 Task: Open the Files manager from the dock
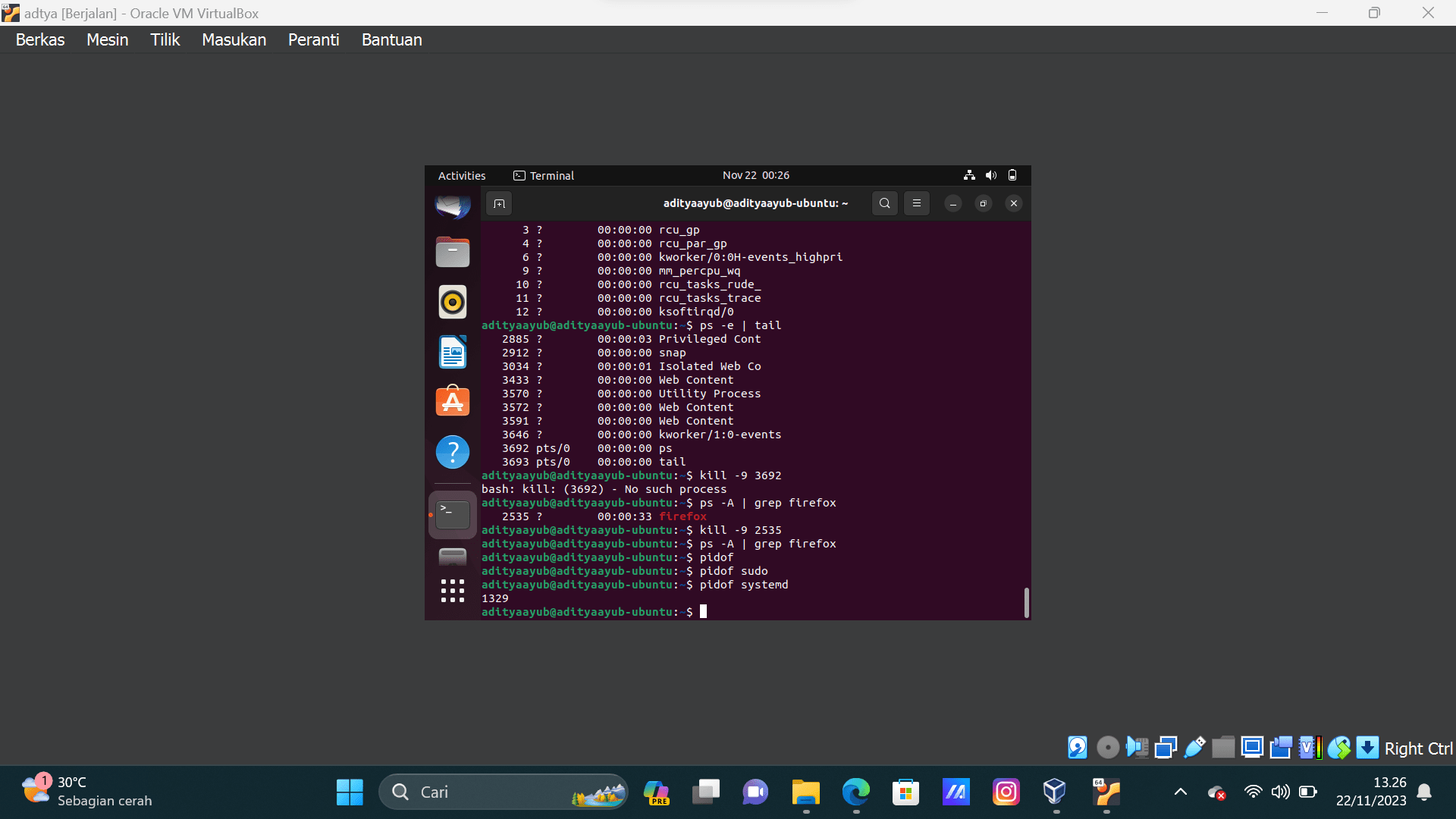(453, 252)
